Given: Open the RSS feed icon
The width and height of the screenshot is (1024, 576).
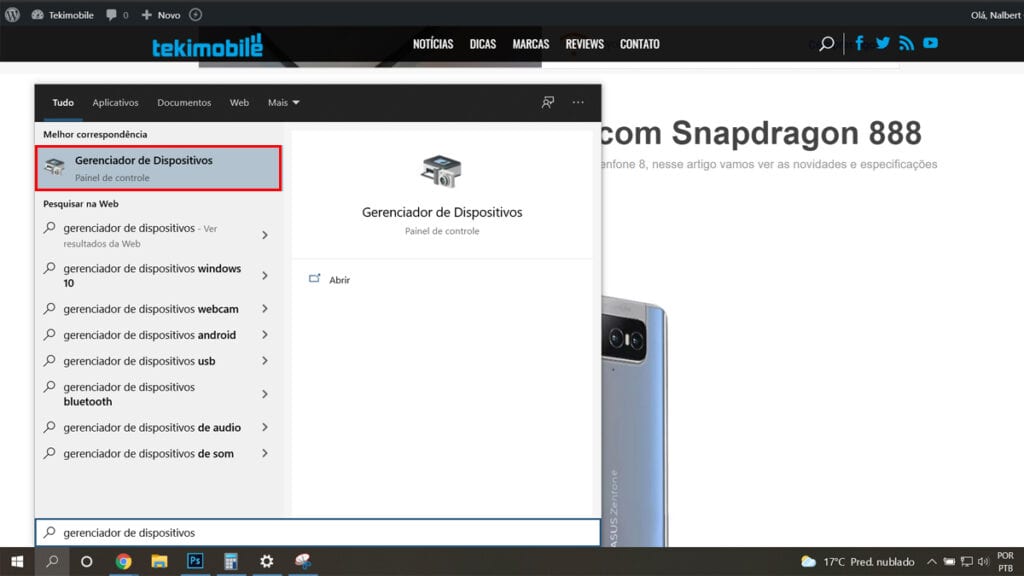Looking at the screenshot, I should (906, 43).
